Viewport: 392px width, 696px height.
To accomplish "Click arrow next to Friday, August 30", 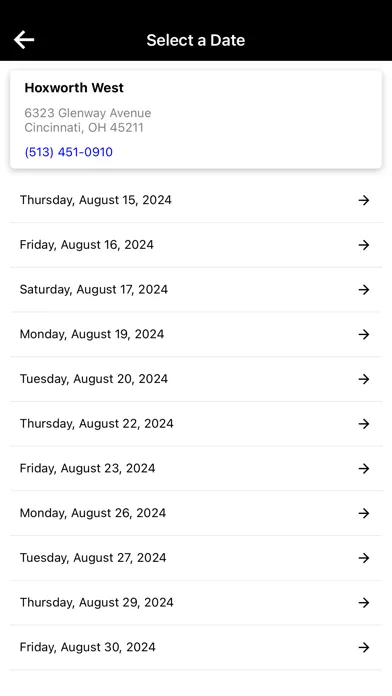I will click(x=364, y=648).
